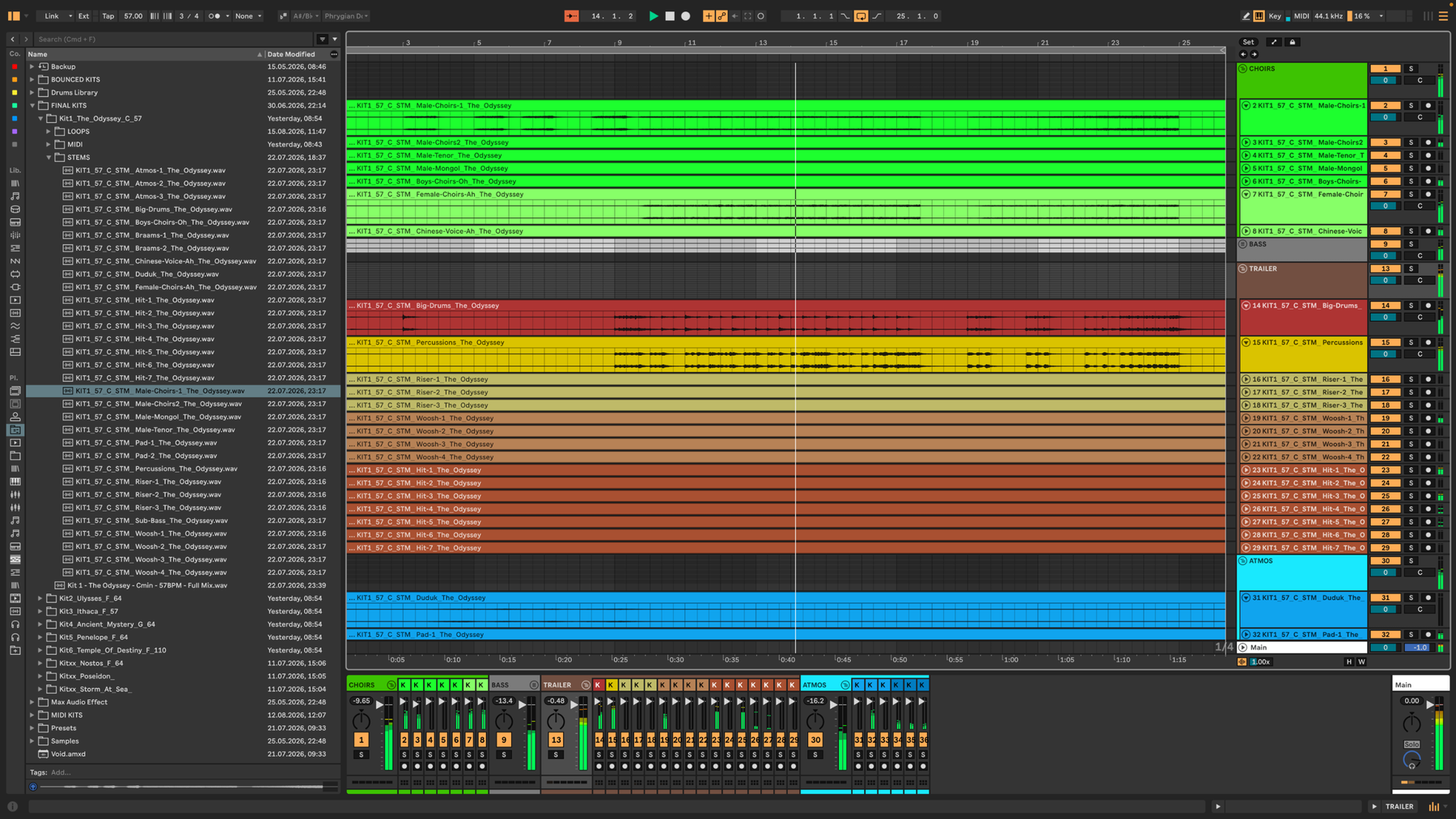Open the browser filter icon

point(322,39)
